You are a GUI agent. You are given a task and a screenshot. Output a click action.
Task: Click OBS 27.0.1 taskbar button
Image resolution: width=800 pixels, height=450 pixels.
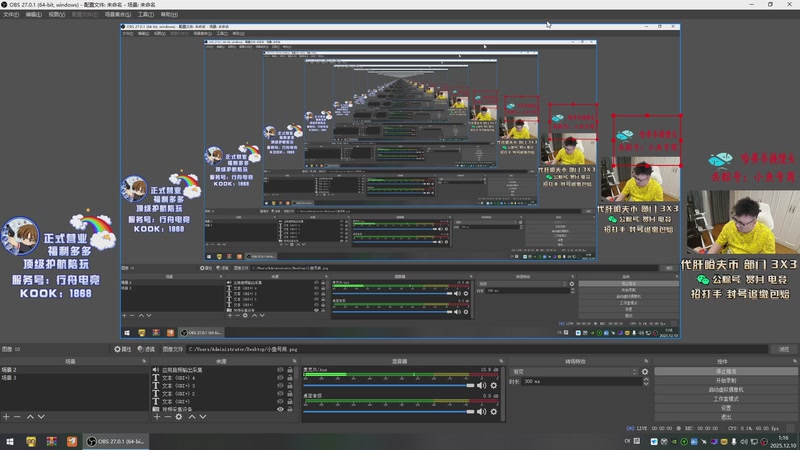[x=115, y=441]
